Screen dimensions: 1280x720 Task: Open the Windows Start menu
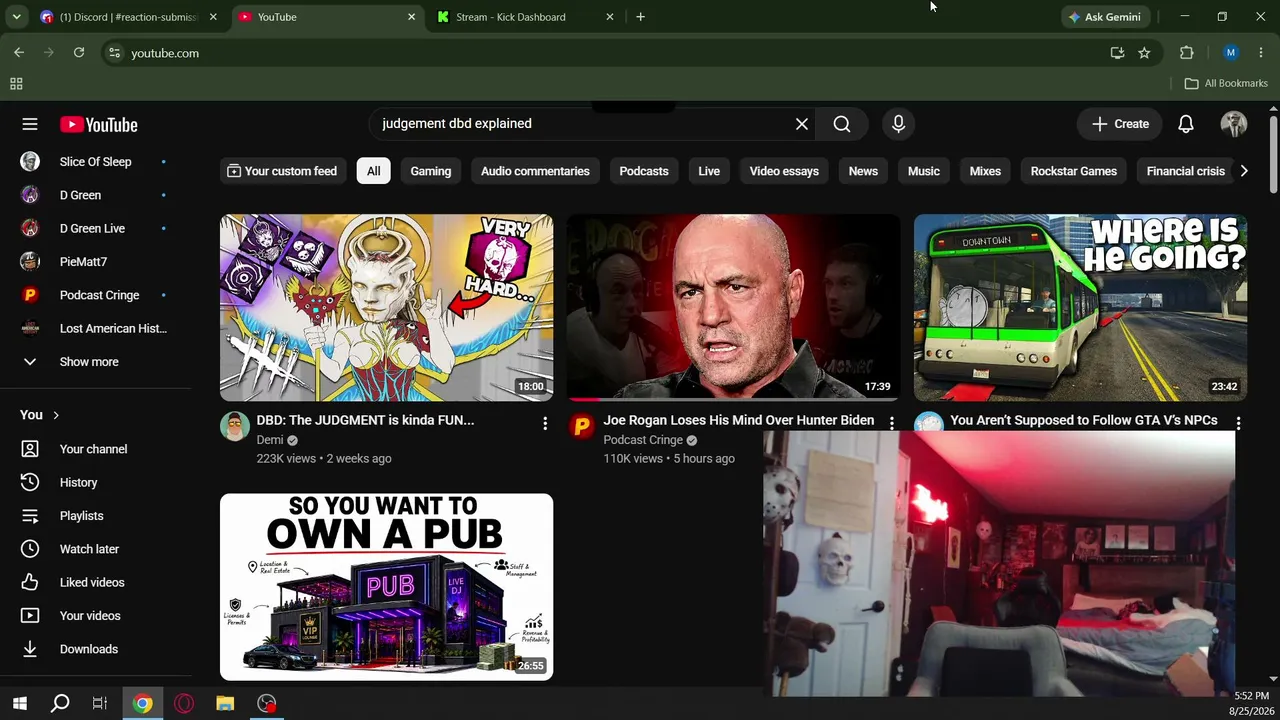click(x=20, y=703)
